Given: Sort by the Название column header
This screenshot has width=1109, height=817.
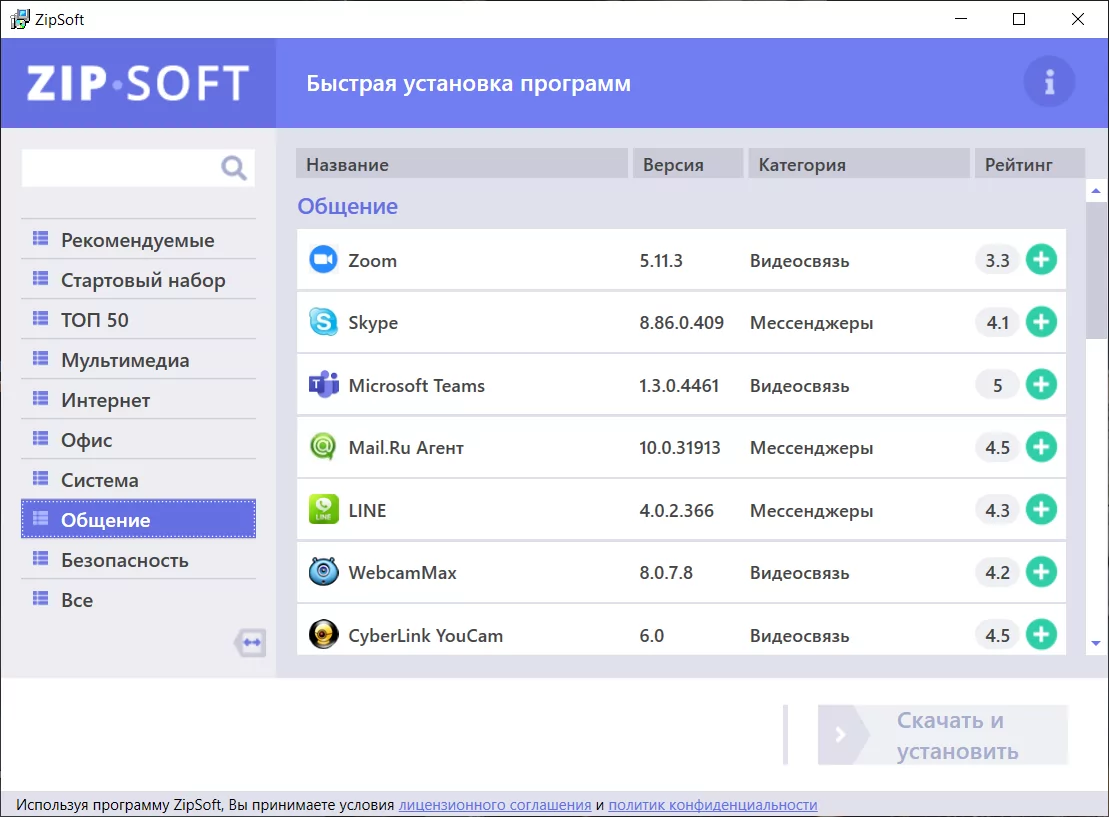Looking at the screenshot, I should pos(462,164).
